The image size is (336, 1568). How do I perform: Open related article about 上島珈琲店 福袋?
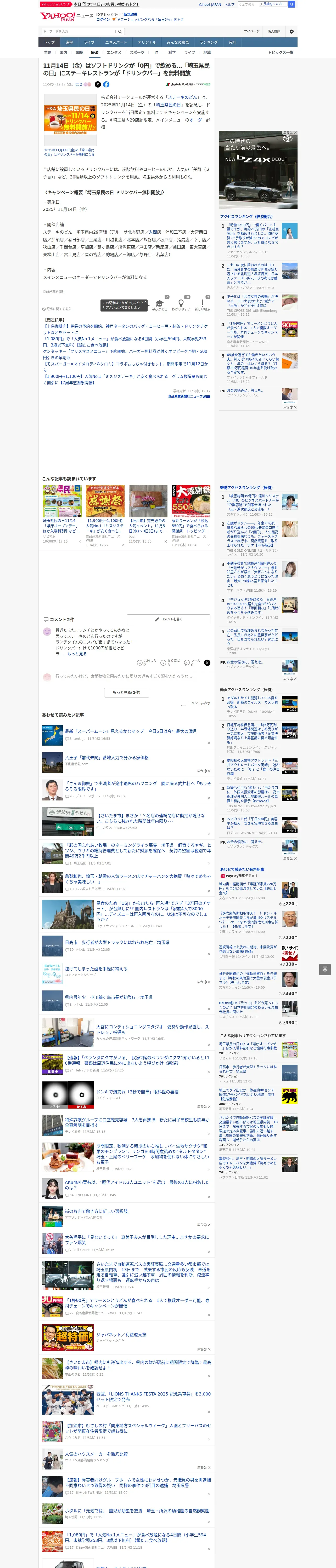(x=125, y=329)
